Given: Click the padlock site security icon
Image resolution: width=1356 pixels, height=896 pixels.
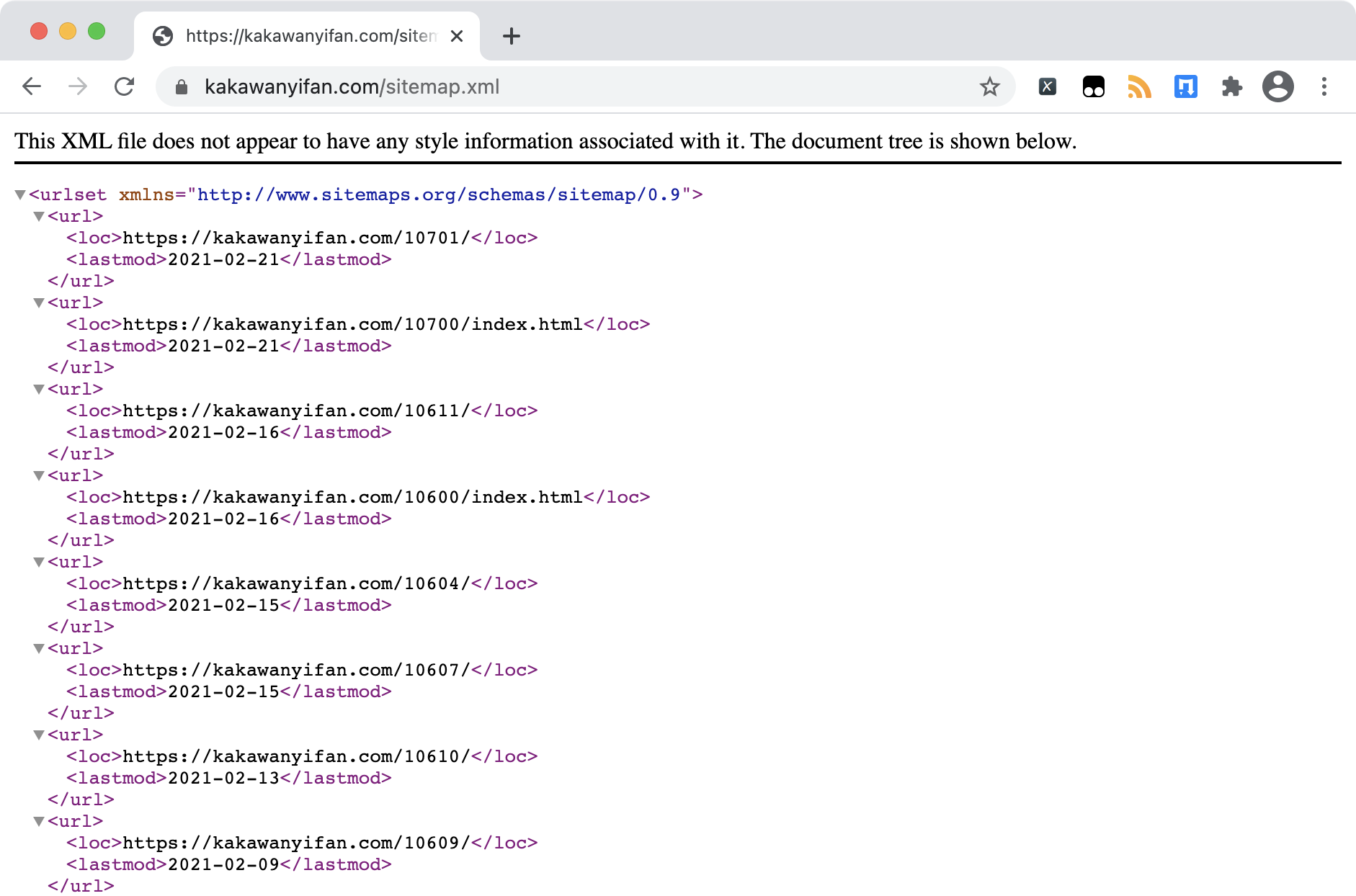Looking at the screenshot, I should point(182,86).
